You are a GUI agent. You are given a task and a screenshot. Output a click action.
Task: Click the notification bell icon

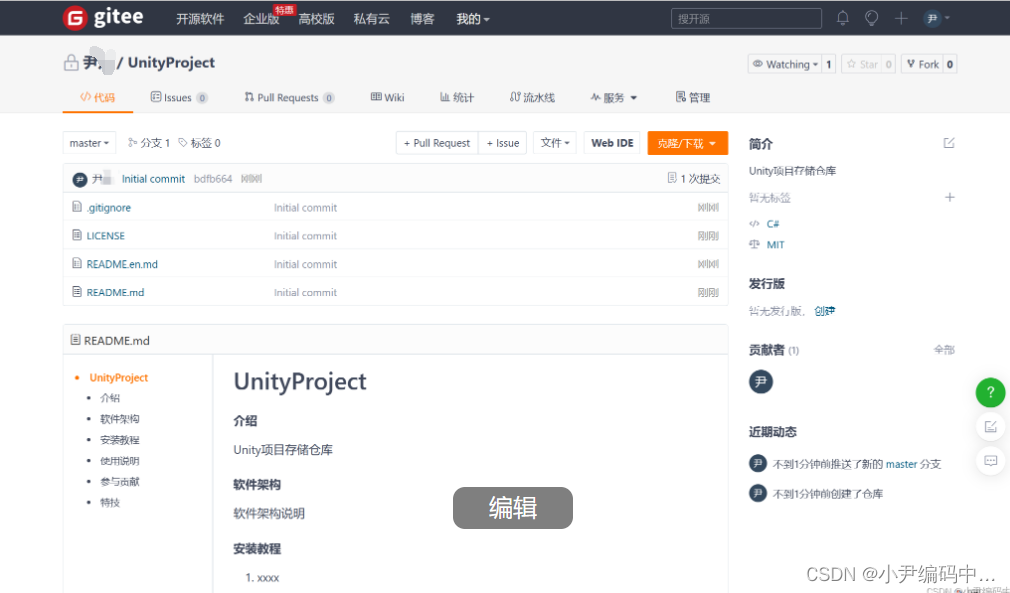pos(842,17)
